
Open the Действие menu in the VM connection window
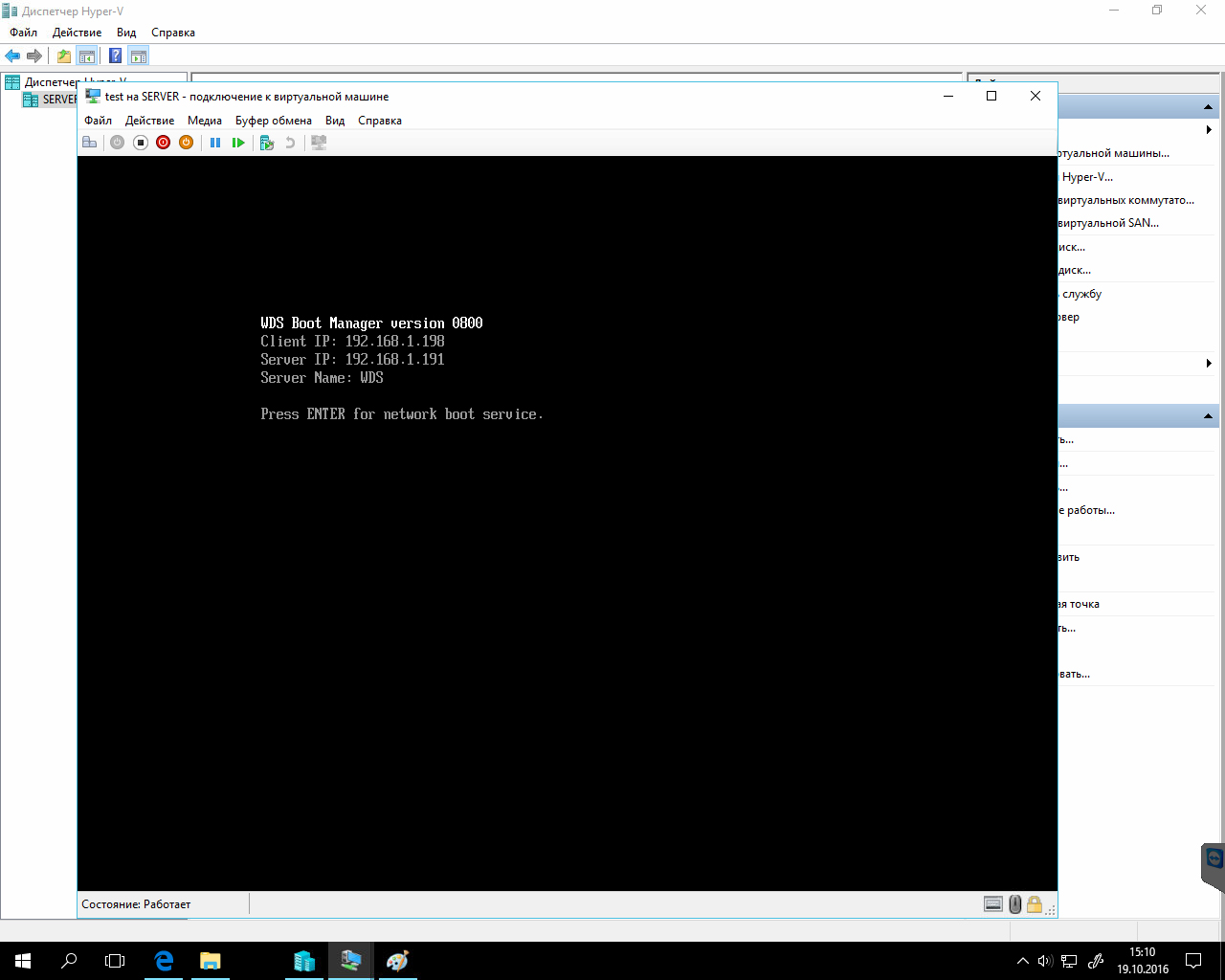click(x=149, y=121)
